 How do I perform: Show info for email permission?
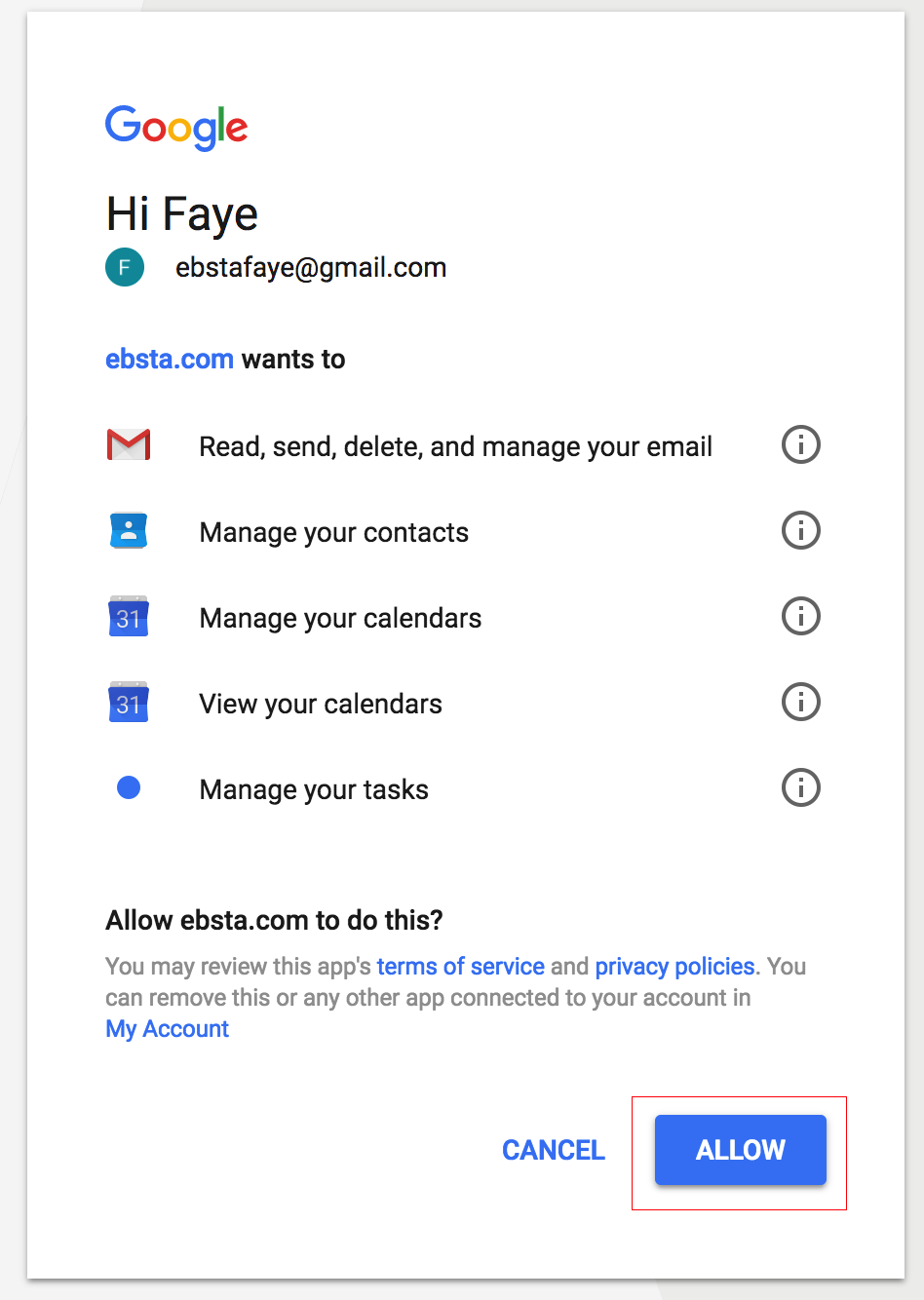click(801, 445)
